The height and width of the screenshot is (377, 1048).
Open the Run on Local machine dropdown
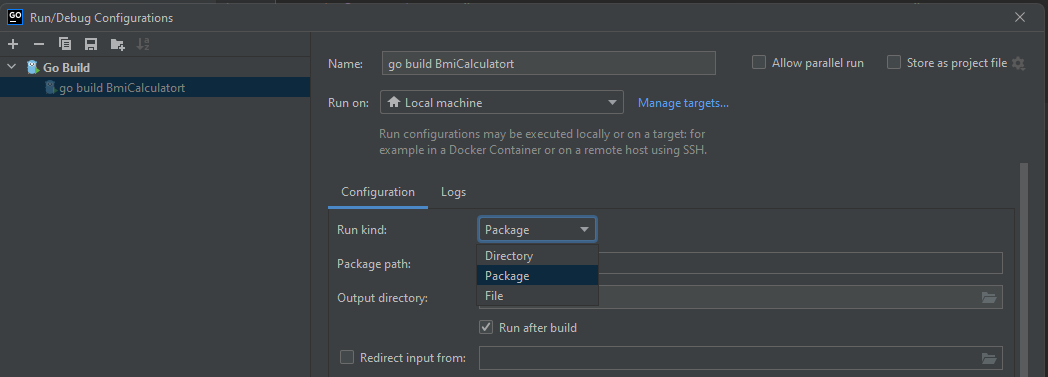coord(501,102)
